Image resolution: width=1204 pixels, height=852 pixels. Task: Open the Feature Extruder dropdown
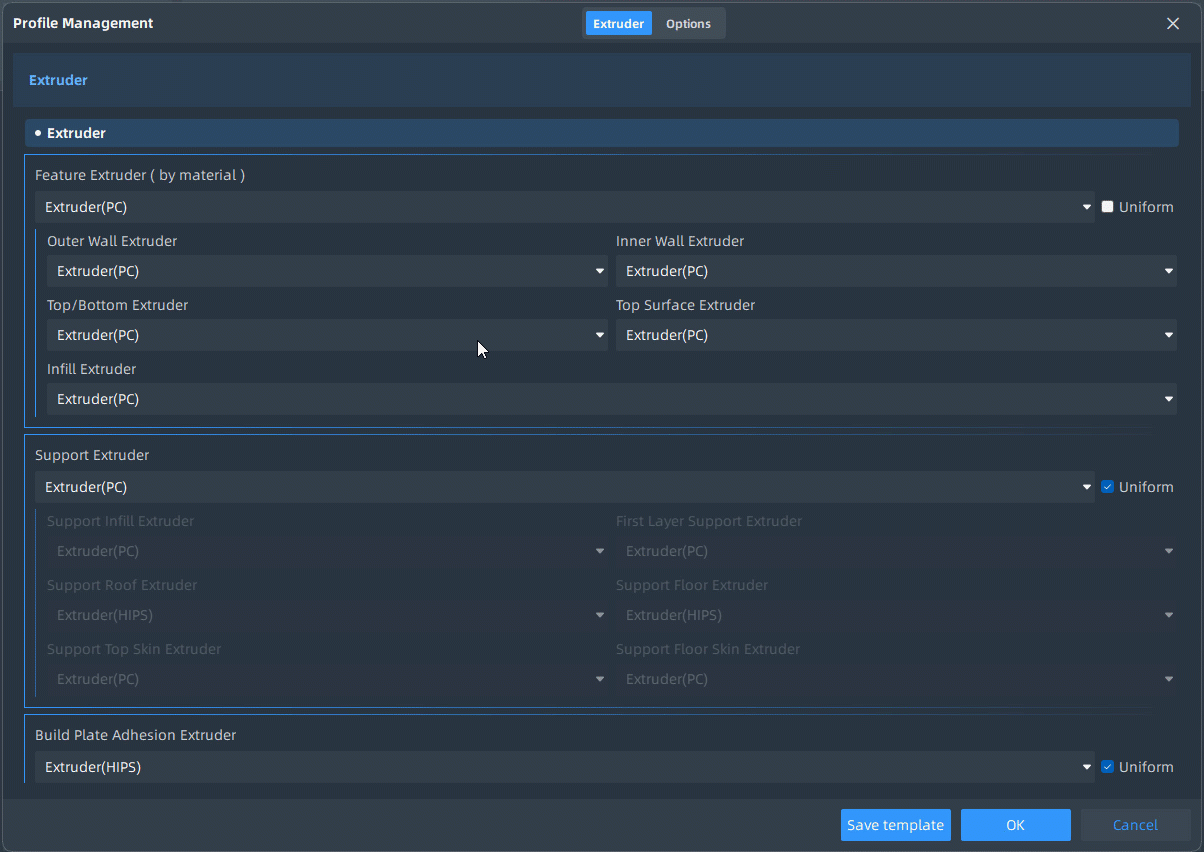coord(565,207)
